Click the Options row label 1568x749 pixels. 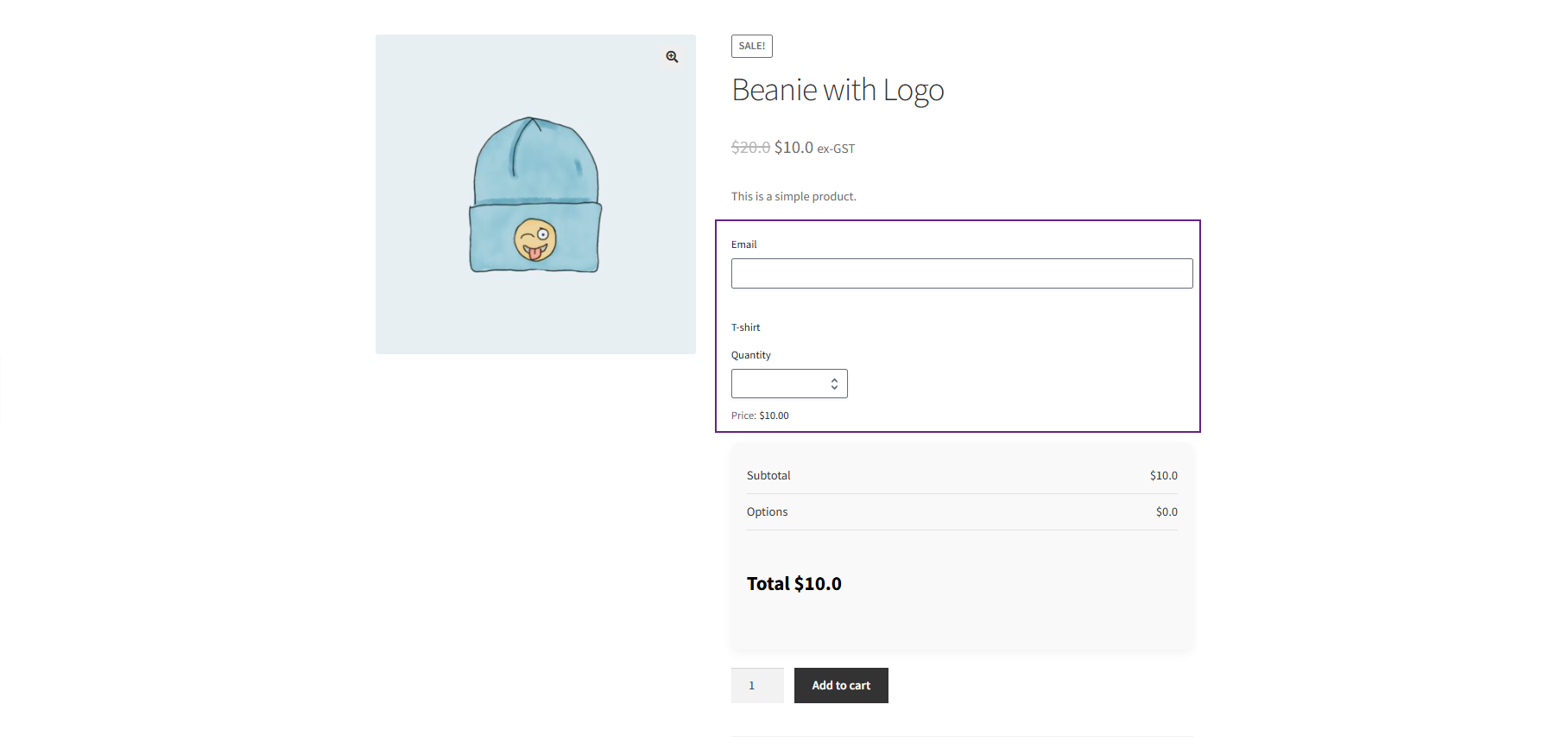(x=767, y=512)
